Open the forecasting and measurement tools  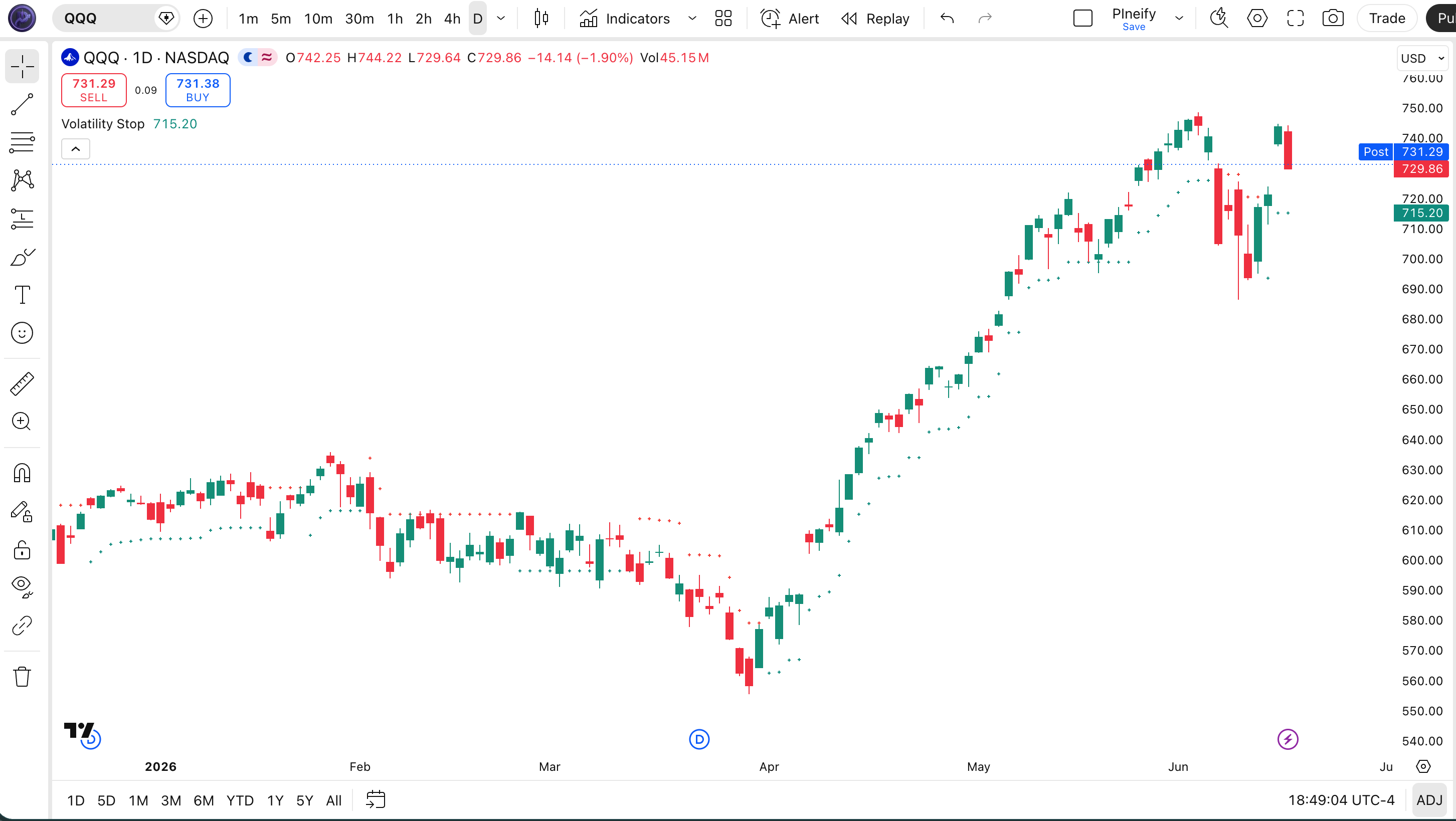click(22, 219)
